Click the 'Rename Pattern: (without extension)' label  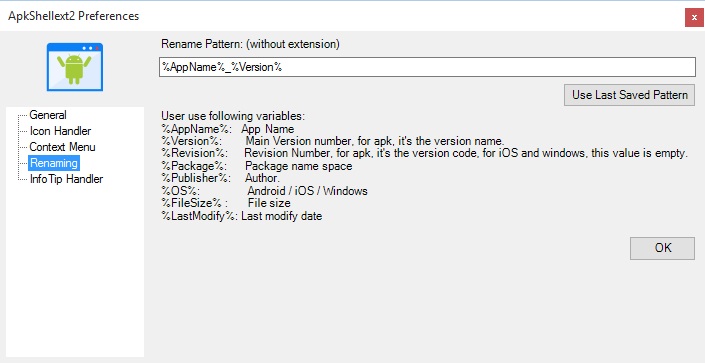(250, 44)
